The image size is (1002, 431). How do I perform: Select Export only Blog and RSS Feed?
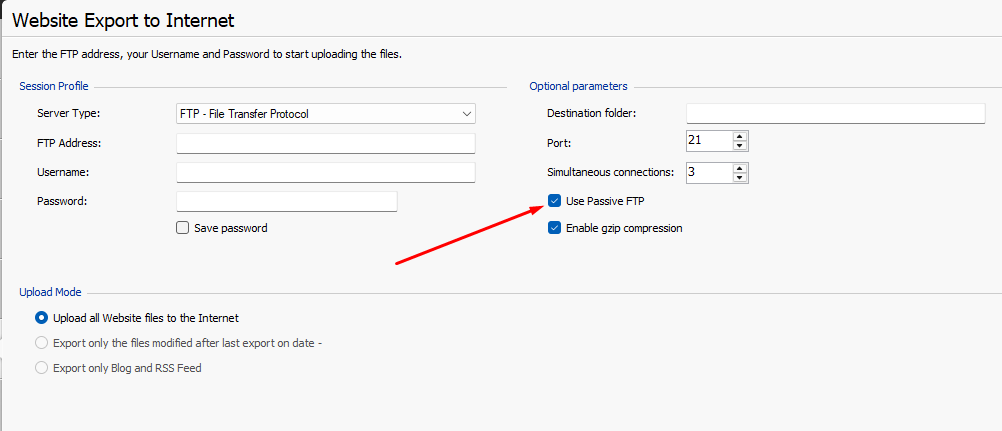pos(42,368)
